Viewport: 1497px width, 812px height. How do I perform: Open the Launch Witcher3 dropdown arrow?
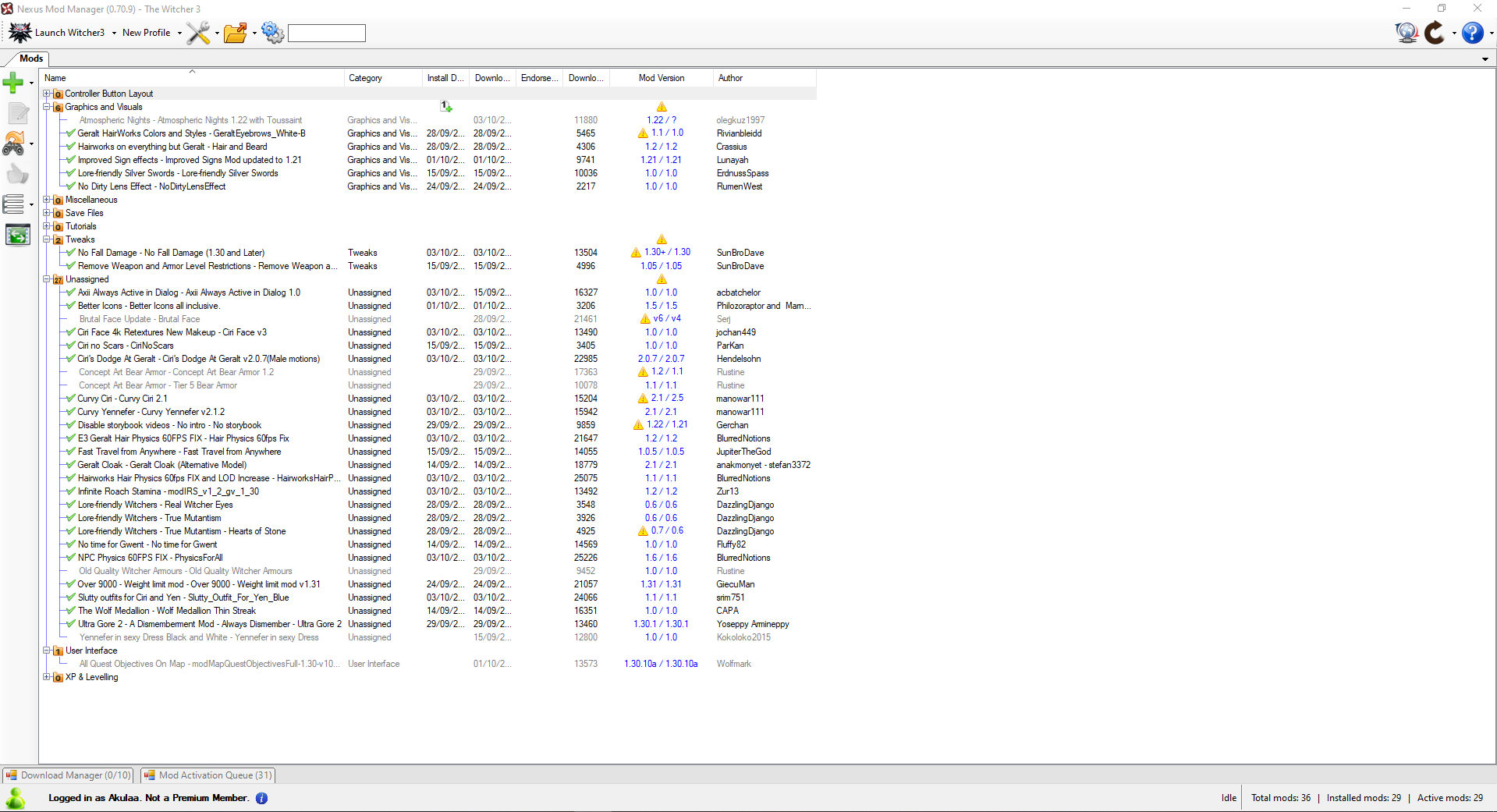point(114,34)
